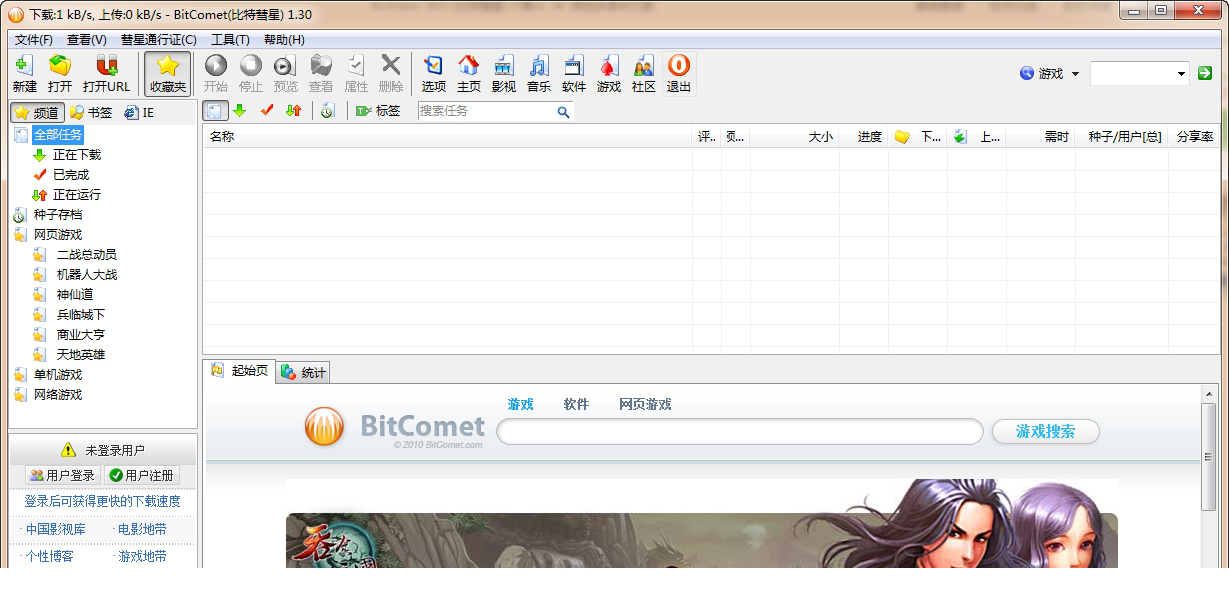The width and height of the screenshot is (1229, 590).
Task: Toggle the 收藏夹 favorites star button
Action: (168, 74)
